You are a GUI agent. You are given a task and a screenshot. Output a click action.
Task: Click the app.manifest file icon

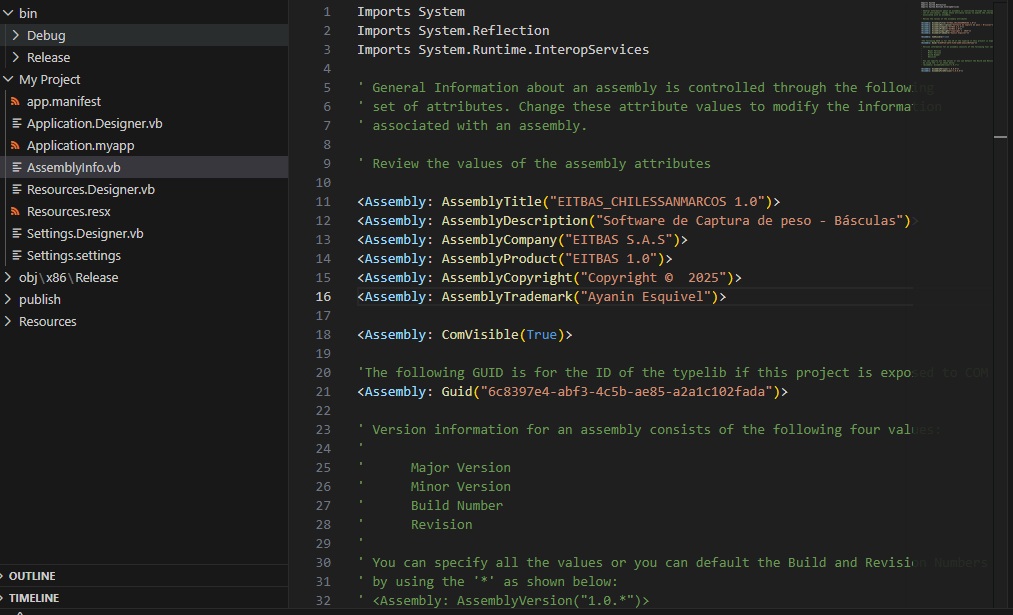coord(16,102)
